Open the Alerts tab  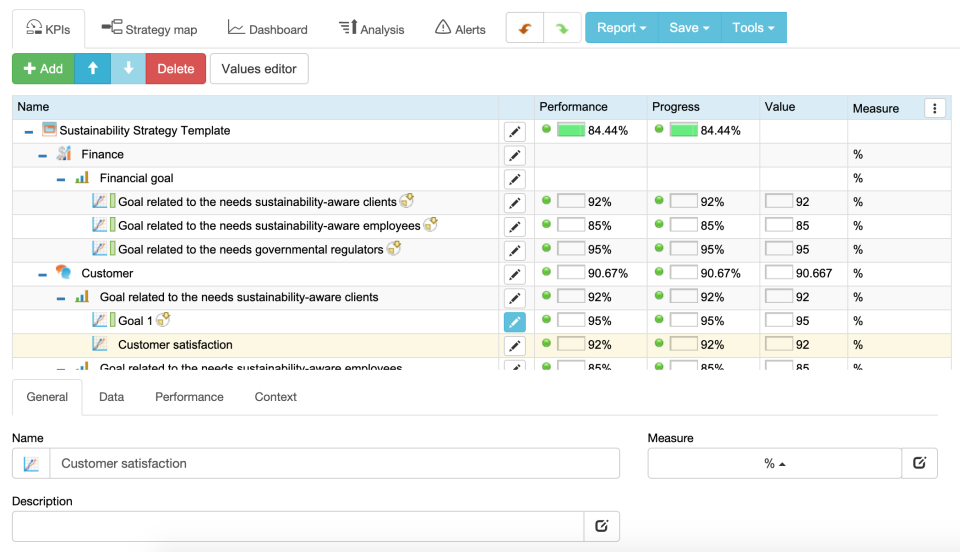point(460,29)
